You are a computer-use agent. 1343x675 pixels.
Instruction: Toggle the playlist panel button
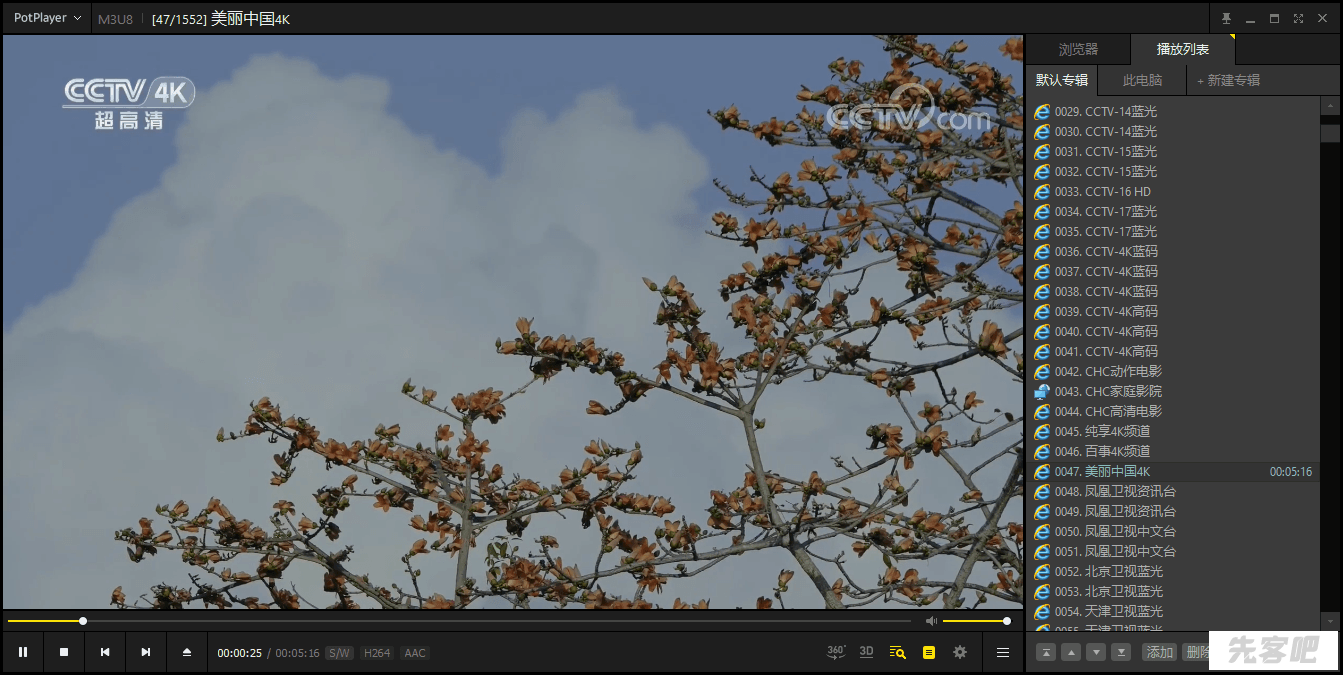coord(929,653)
